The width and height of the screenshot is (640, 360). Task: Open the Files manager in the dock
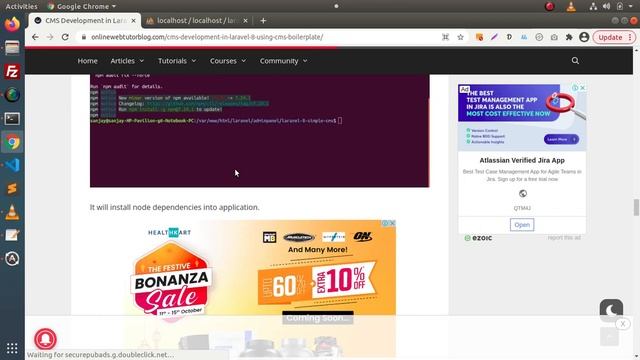tap(12, 48)
